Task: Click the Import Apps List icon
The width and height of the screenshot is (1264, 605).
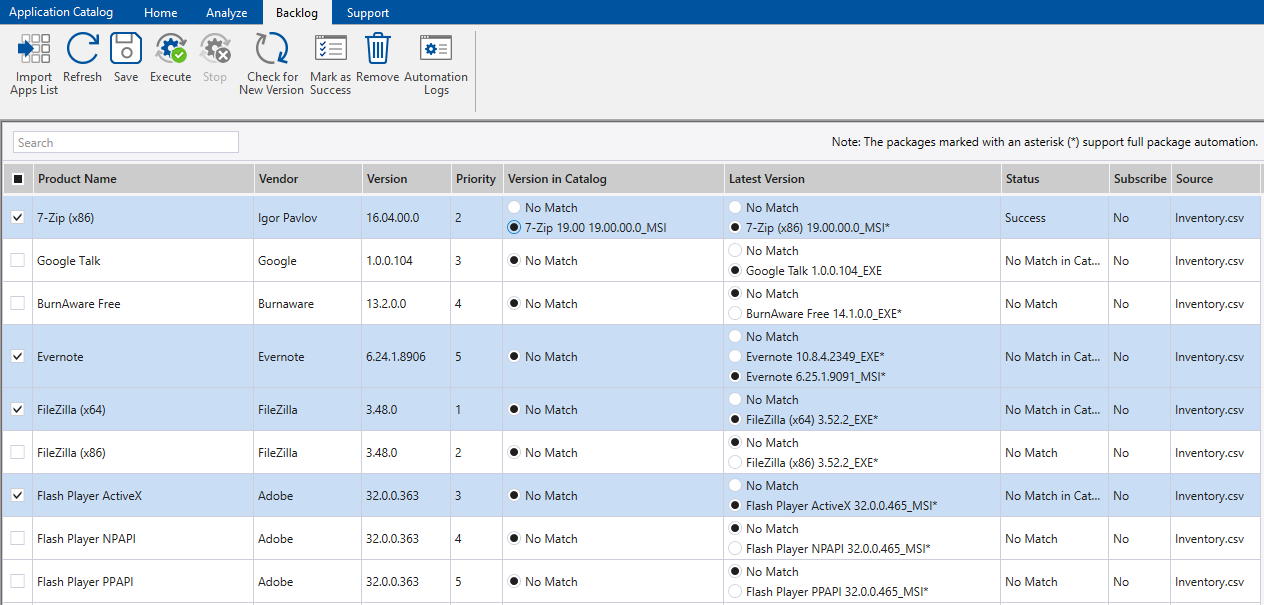Action: [x=35, y=49]
